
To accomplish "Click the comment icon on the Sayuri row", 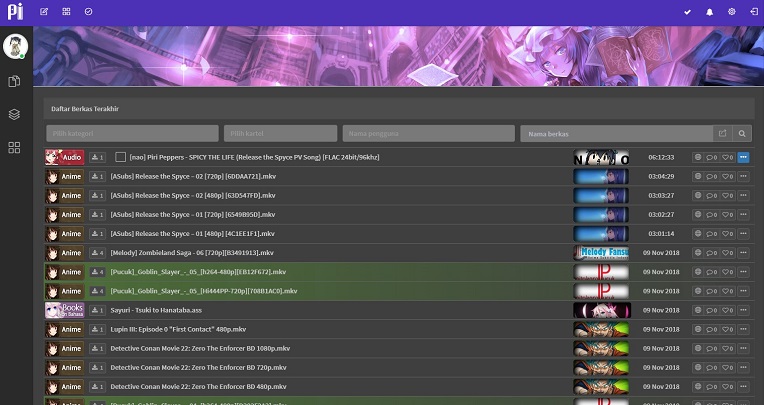I will click(712, 310).
